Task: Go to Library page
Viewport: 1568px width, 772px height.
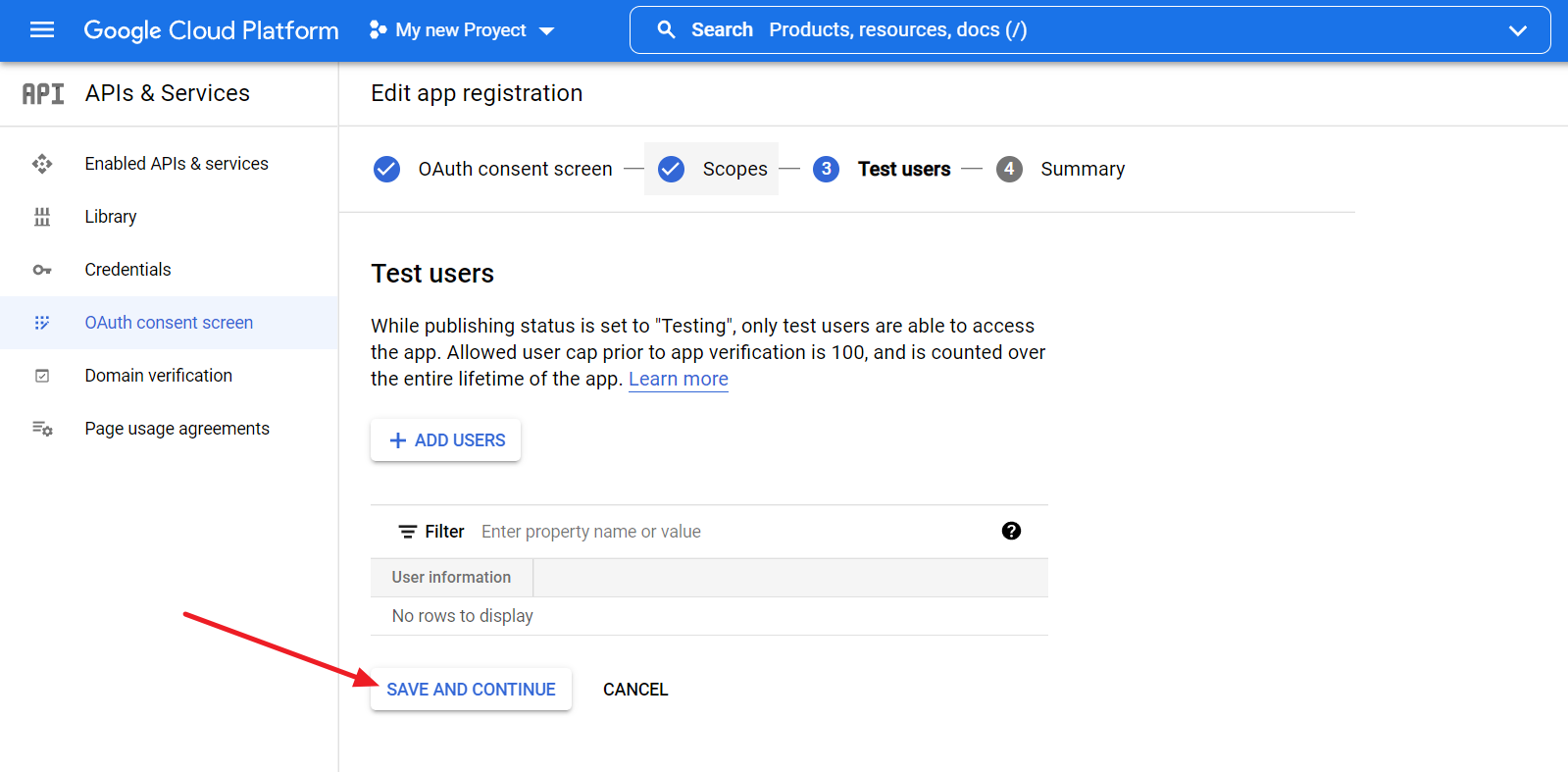Action: [x=111, y=217]
